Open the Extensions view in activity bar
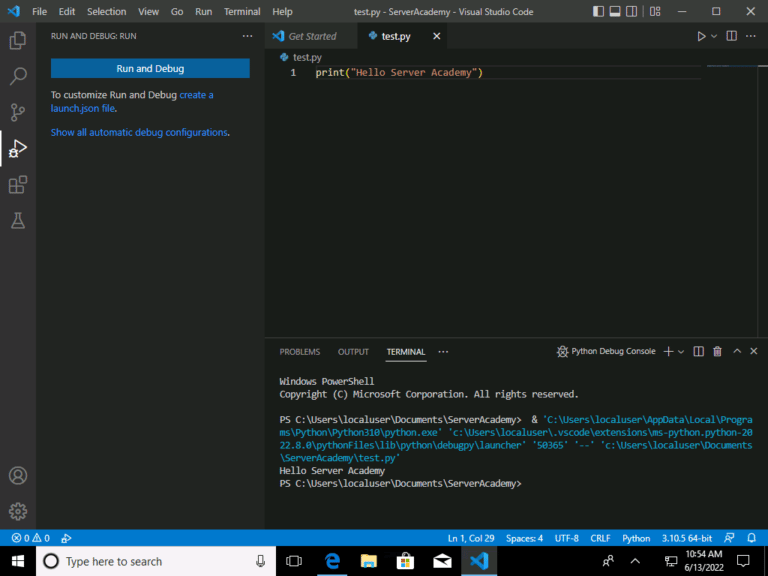 (18, 185)
